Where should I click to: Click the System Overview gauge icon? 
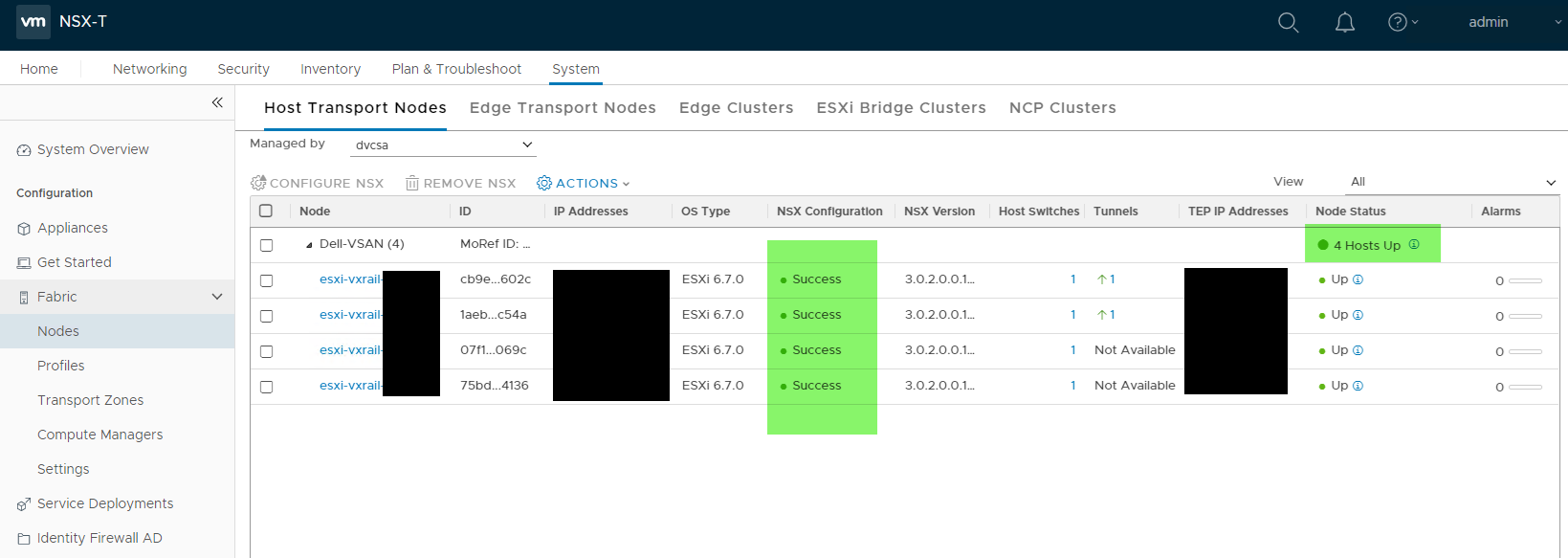24,150
